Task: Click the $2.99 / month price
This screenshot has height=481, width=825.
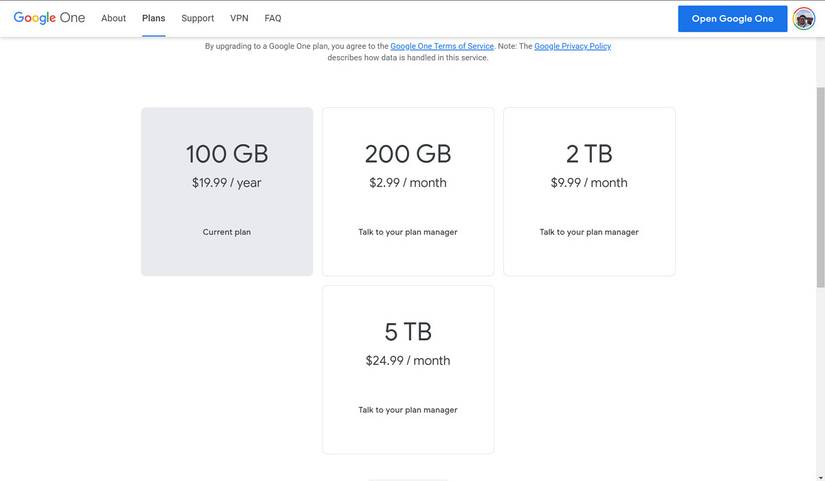Action: click(x=408, y=183)
